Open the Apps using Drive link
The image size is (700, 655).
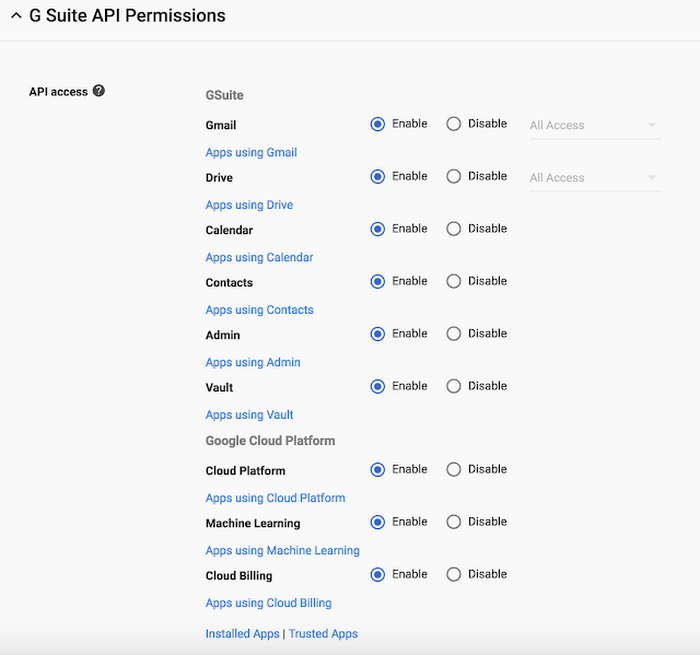coord(249,205)
